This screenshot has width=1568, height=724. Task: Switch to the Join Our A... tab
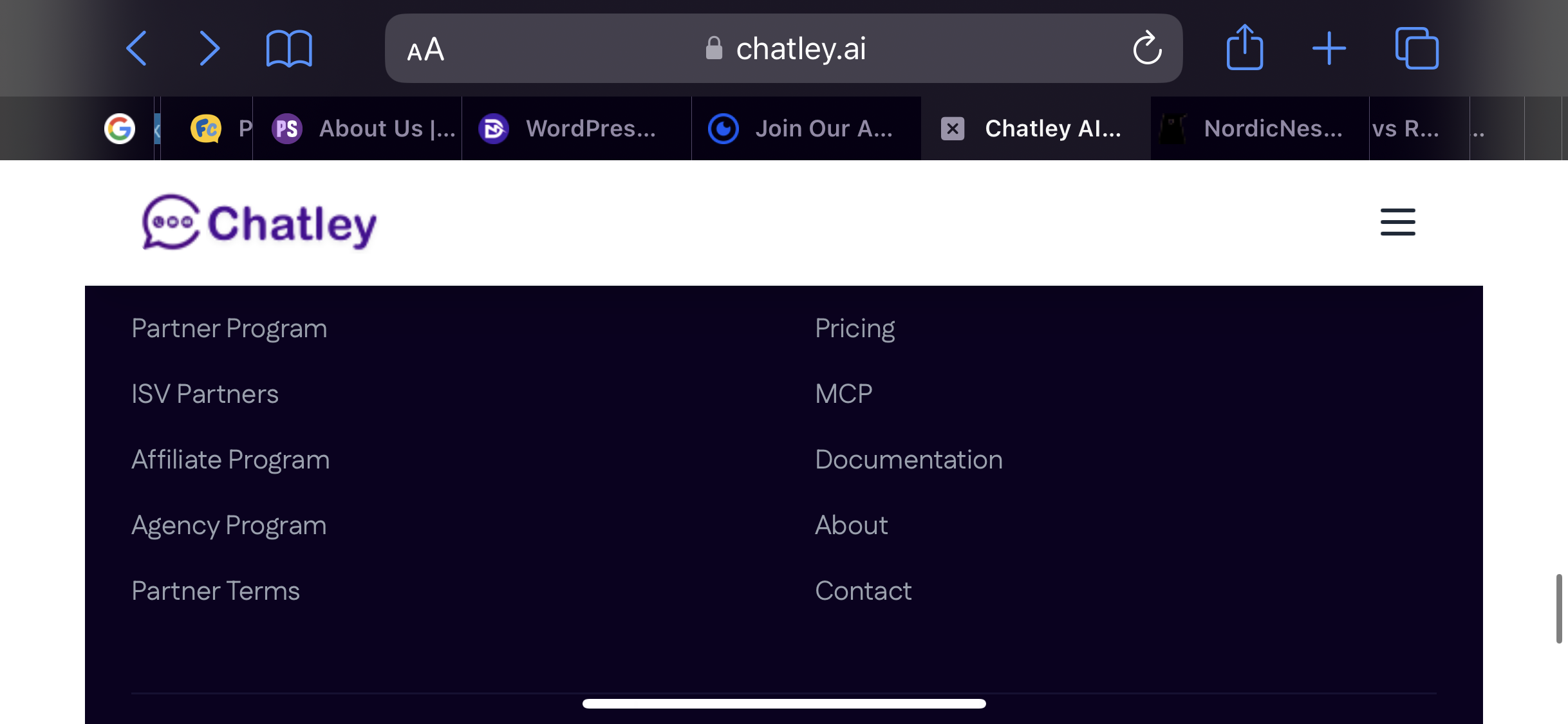[x=807, y=129]
